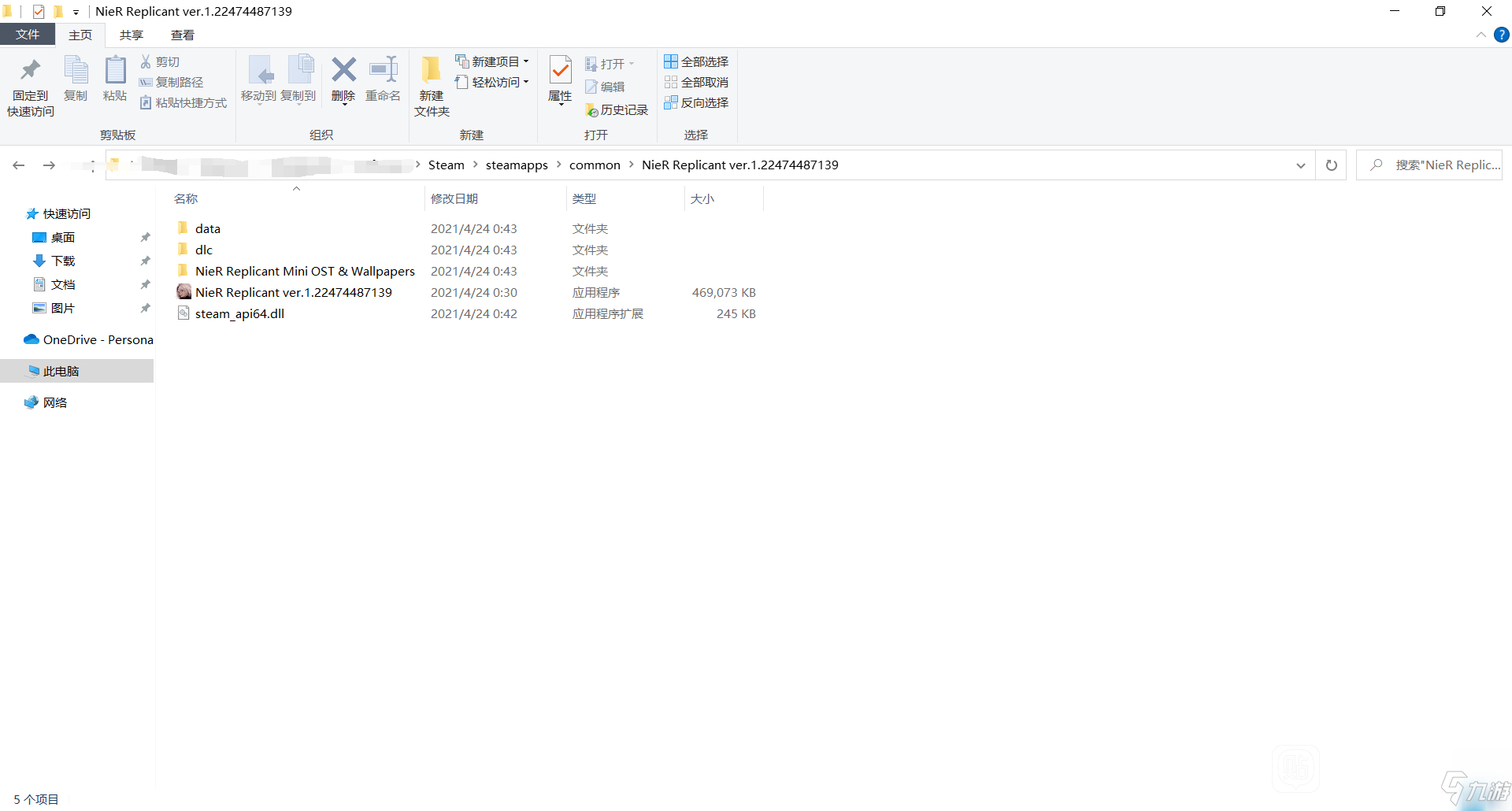Click steamapps in the address breadcrumb

(x=517, y=165)
